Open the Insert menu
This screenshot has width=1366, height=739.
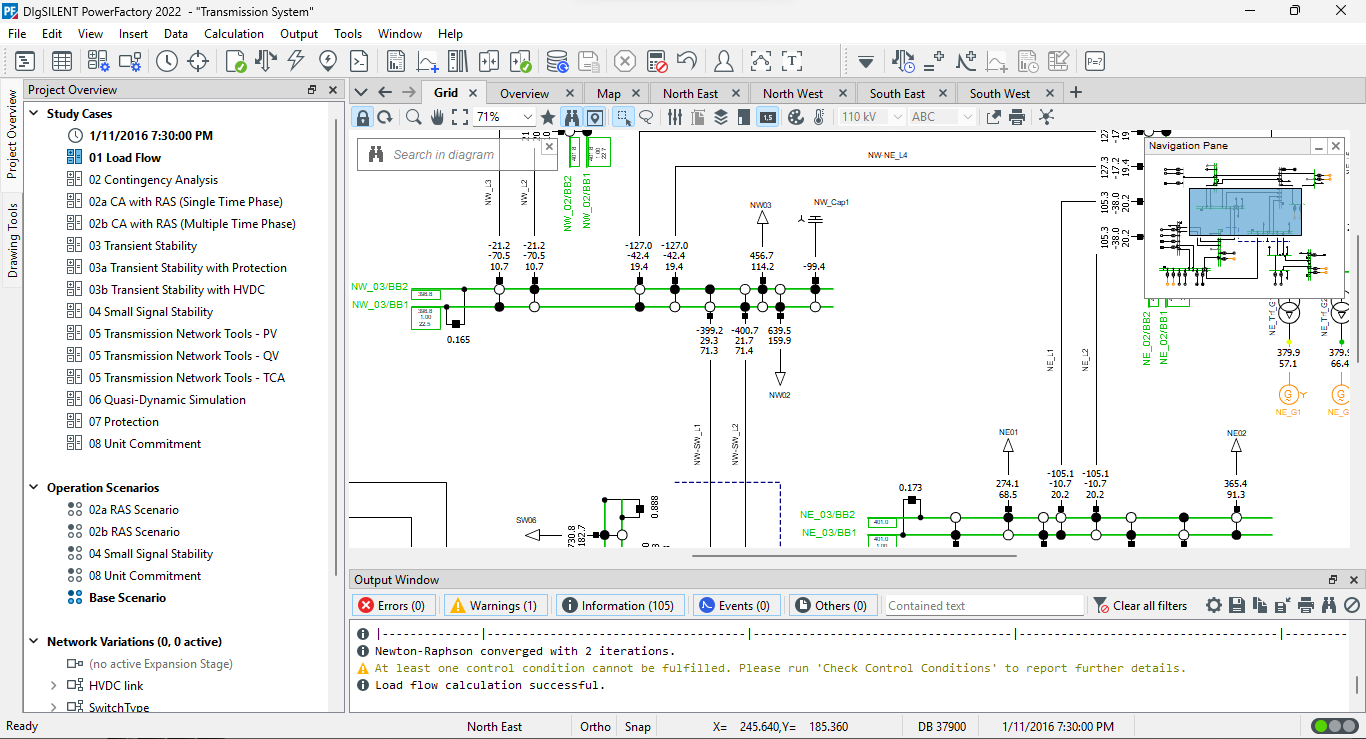point(133,33)
